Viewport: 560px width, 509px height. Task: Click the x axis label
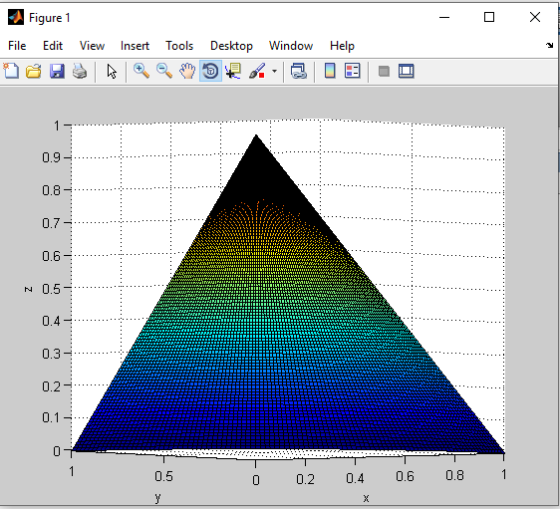366,498
